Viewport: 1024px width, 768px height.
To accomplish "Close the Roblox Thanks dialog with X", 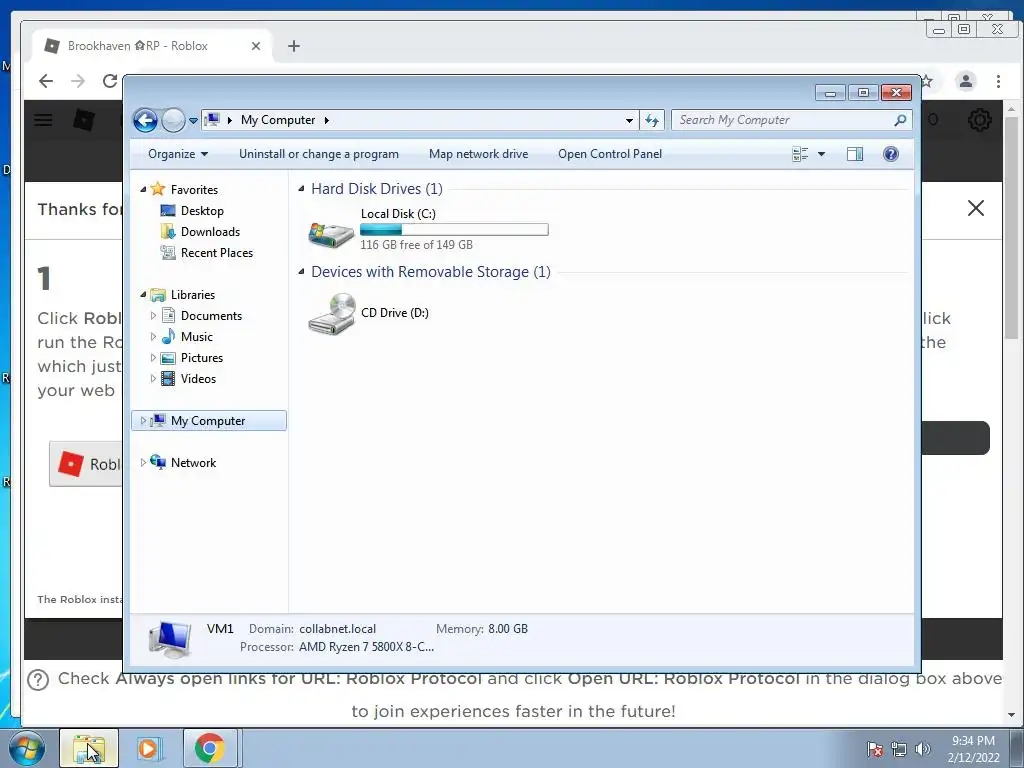I will pos(976,208).
